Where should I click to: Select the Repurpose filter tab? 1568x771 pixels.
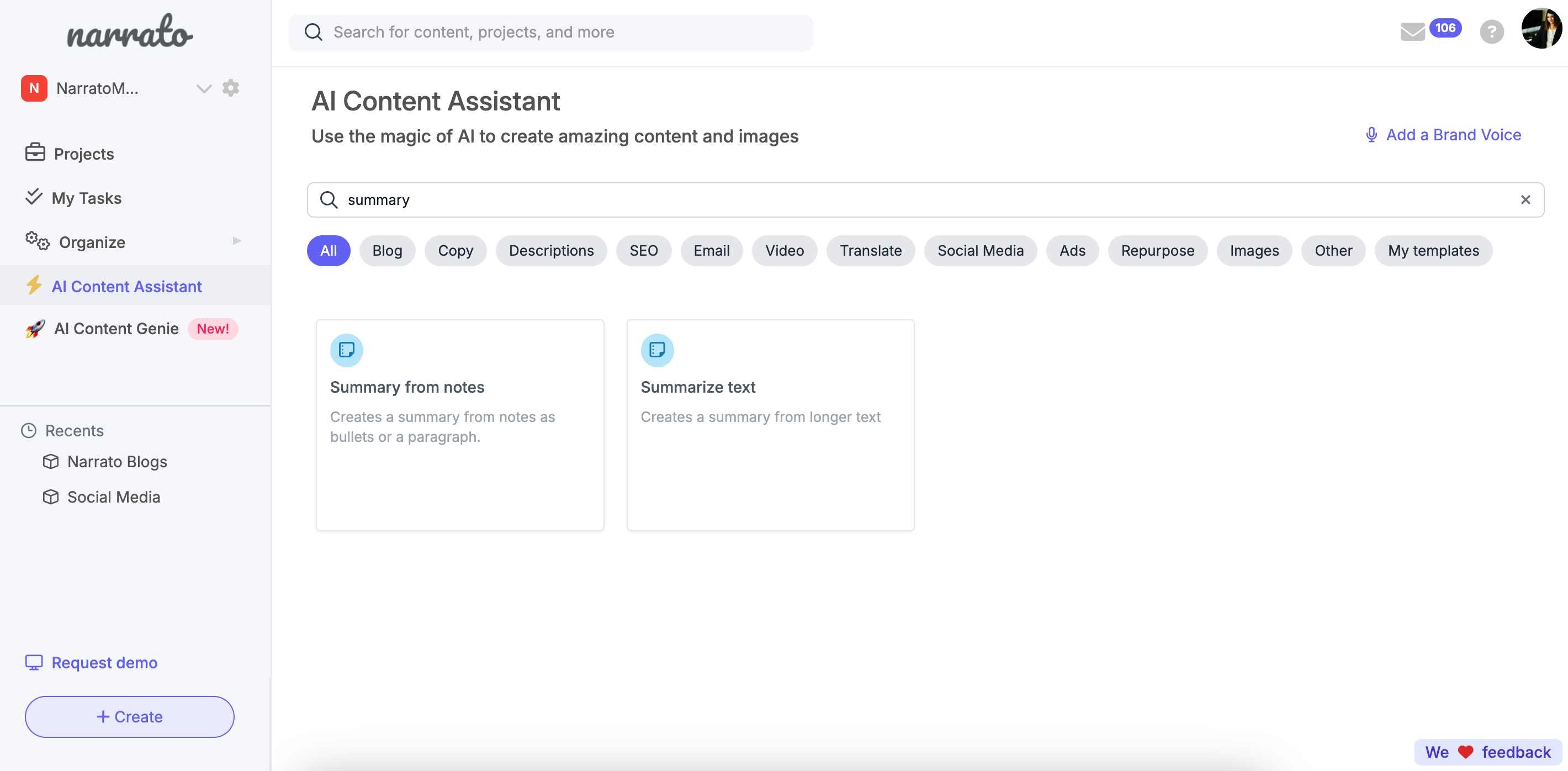1157,251
